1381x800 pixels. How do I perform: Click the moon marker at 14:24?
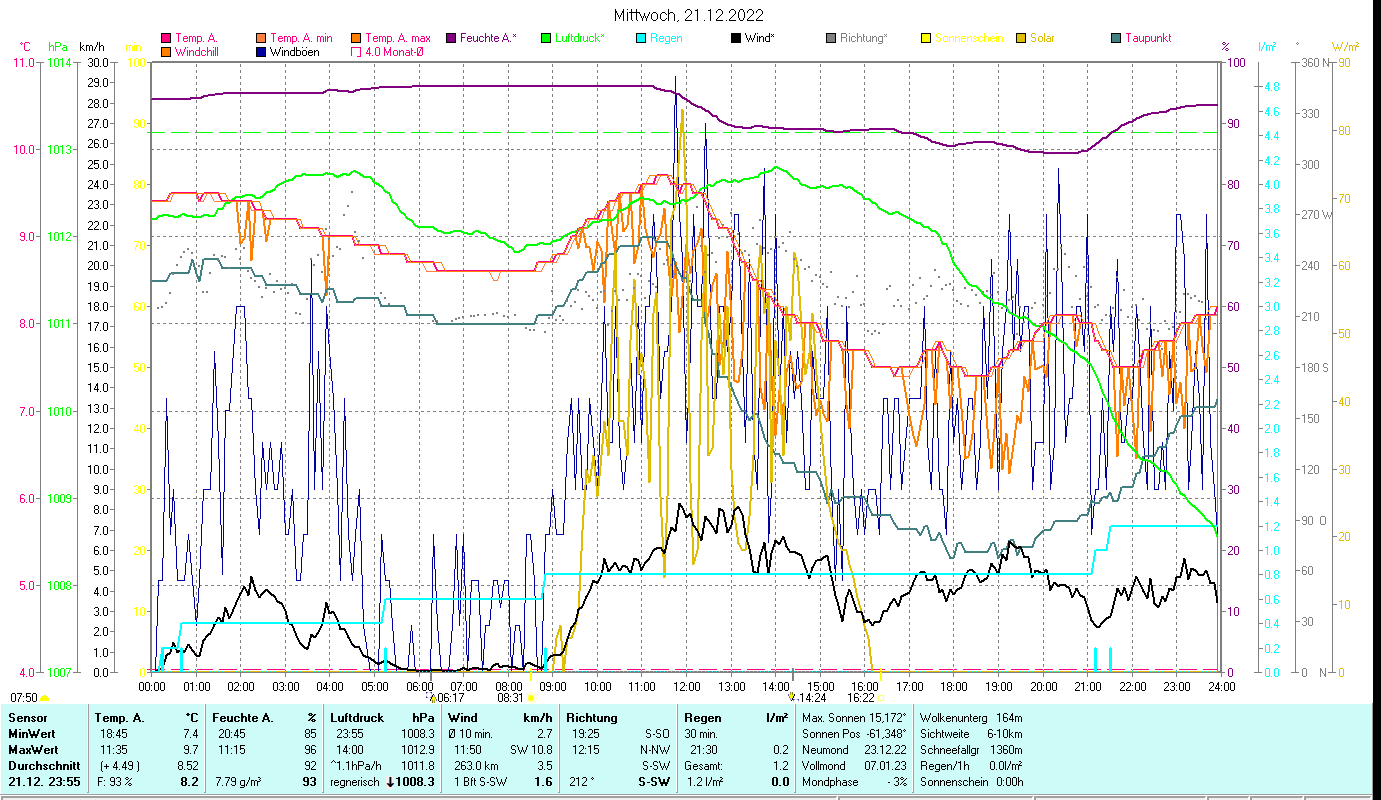coord(792,697)
